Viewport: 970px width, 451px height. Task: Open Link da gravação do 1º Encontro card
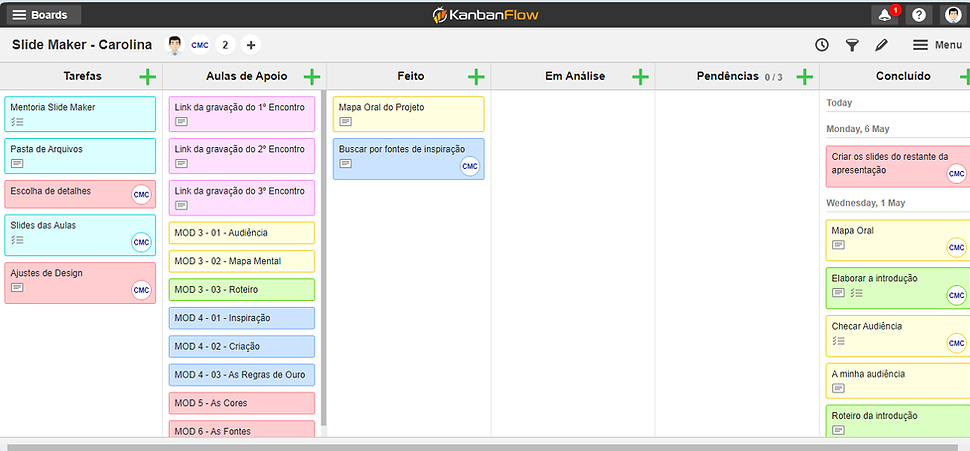(x=241, y=114)
